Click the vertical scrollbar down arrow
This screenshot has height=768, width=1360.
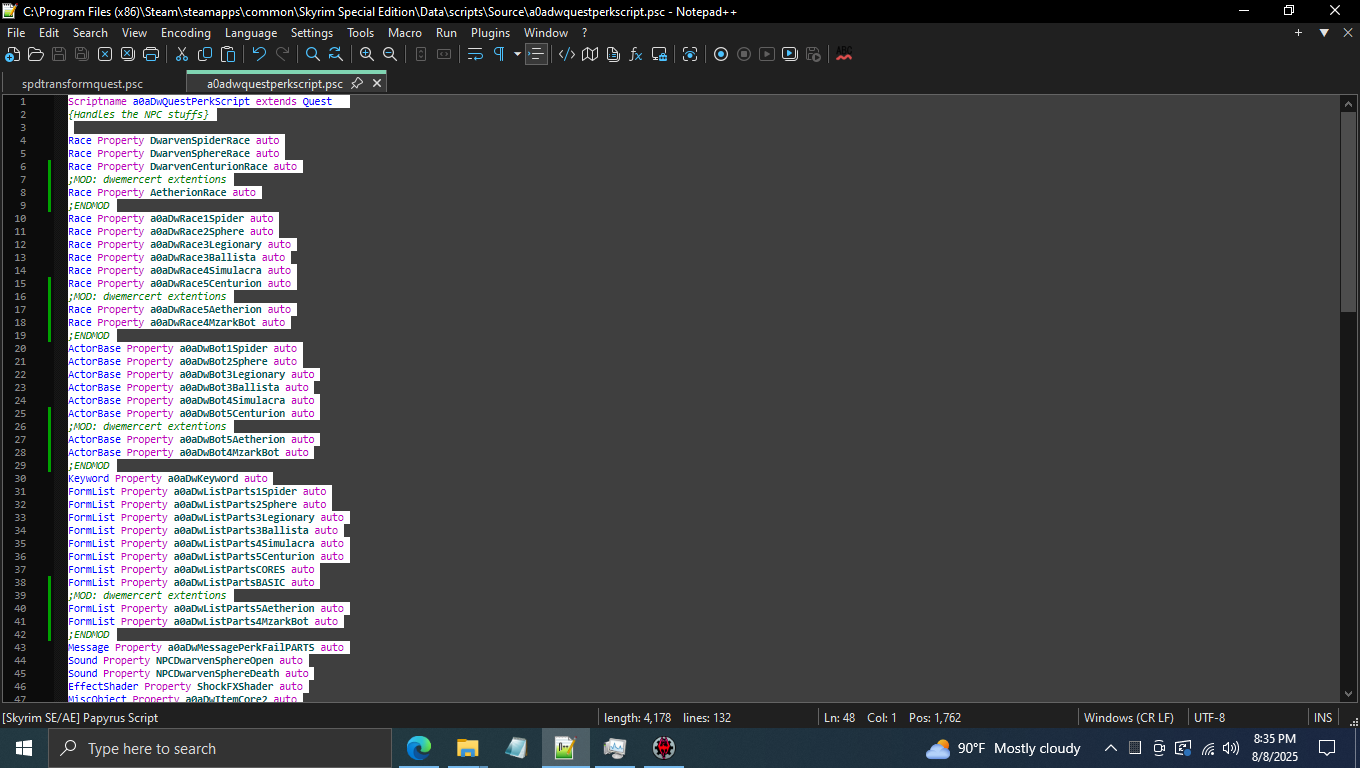(x=1348, y=693)
